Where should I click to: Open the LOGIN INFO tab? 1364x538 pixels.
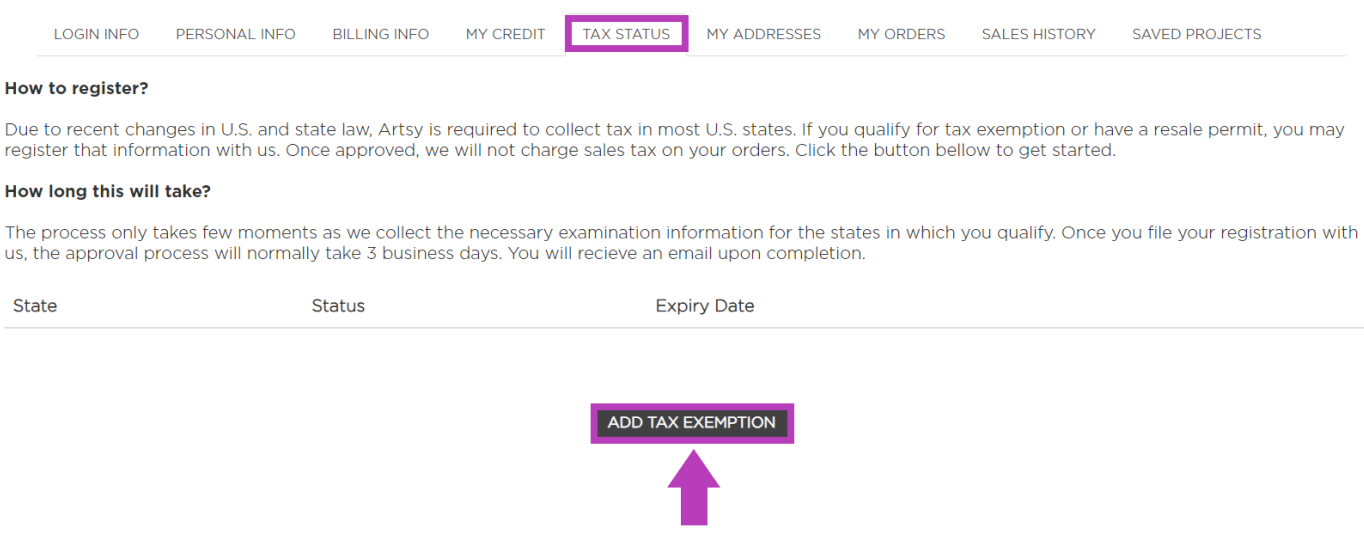point(96,34)
